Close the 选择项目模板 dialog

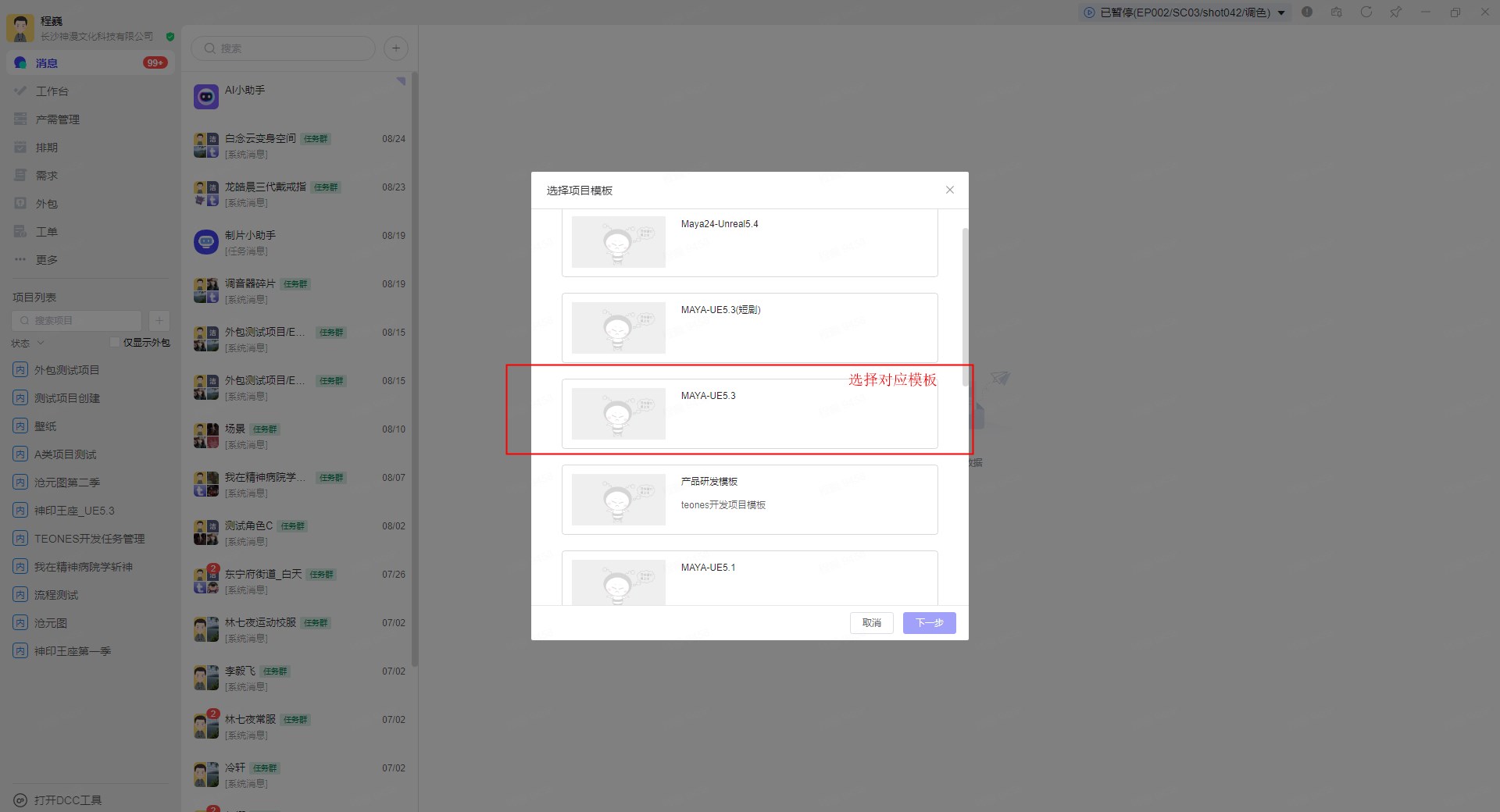(x=949, y=190)
